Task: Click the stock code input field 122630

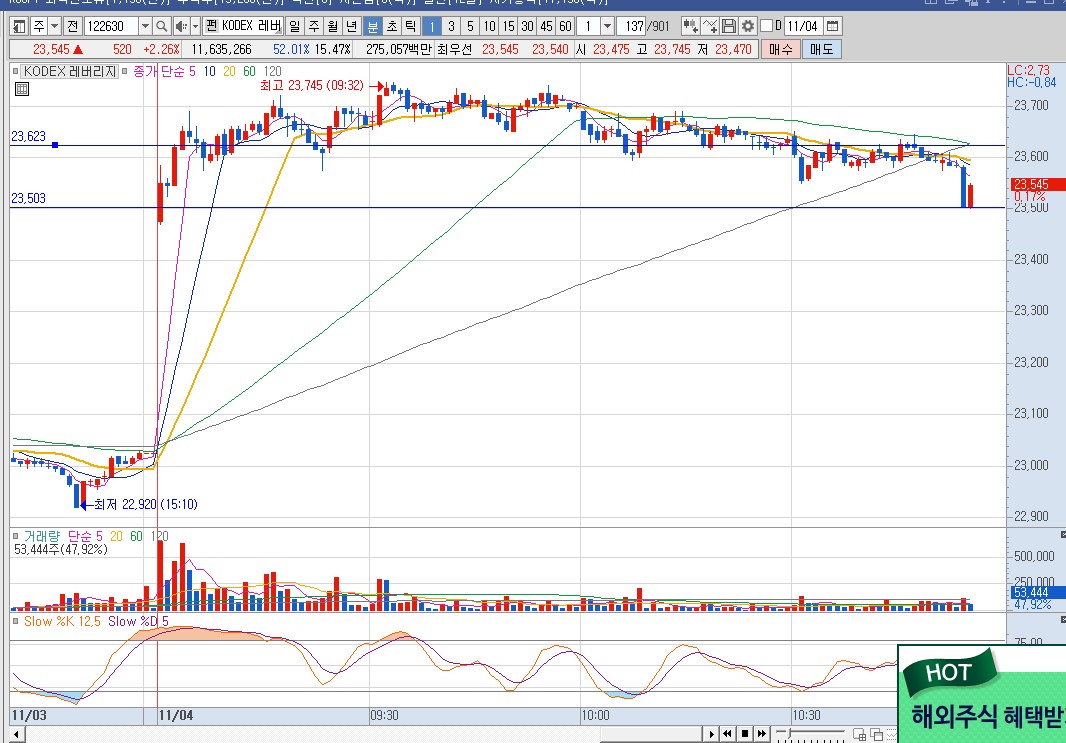Action: 111,27
